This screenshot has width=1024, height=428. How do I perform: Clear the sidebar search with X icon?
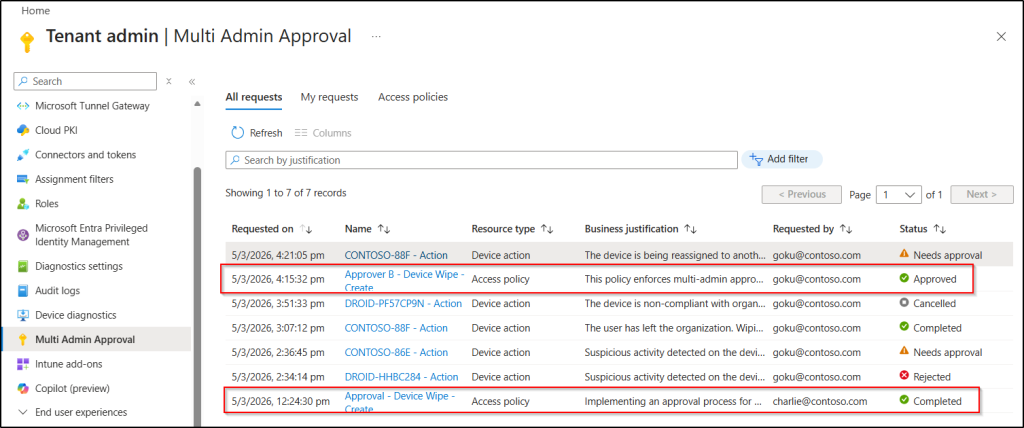point(168,81)
